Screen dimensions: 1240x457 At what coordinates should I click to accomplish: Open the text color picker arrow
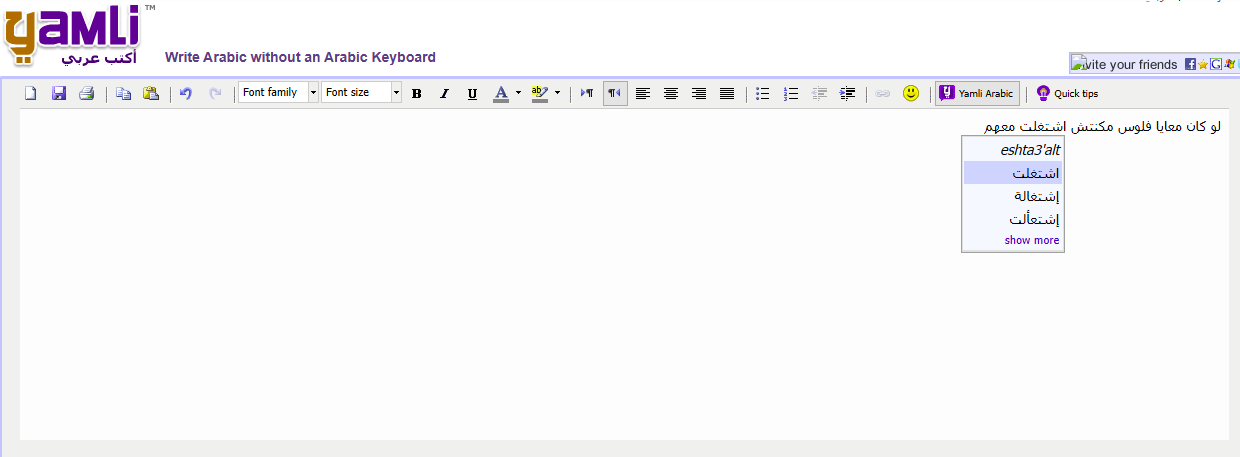pyautogui.click(x=518, y=93)
